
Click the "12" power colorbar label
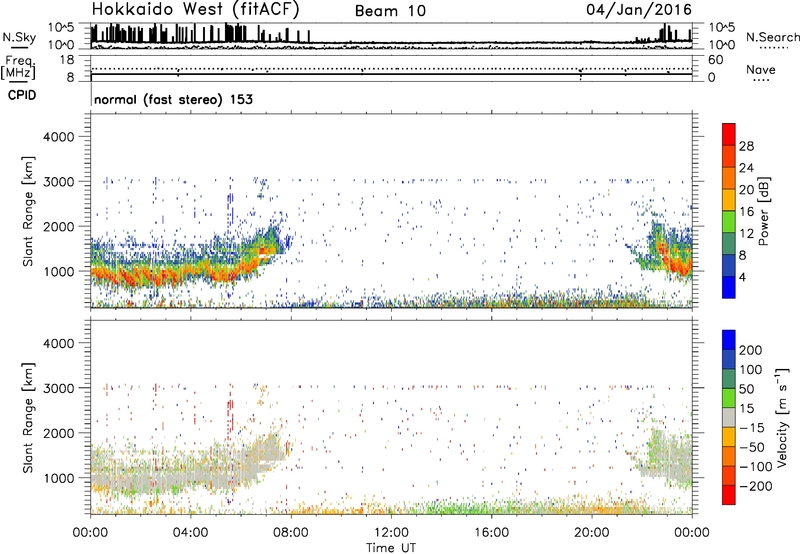746,234
